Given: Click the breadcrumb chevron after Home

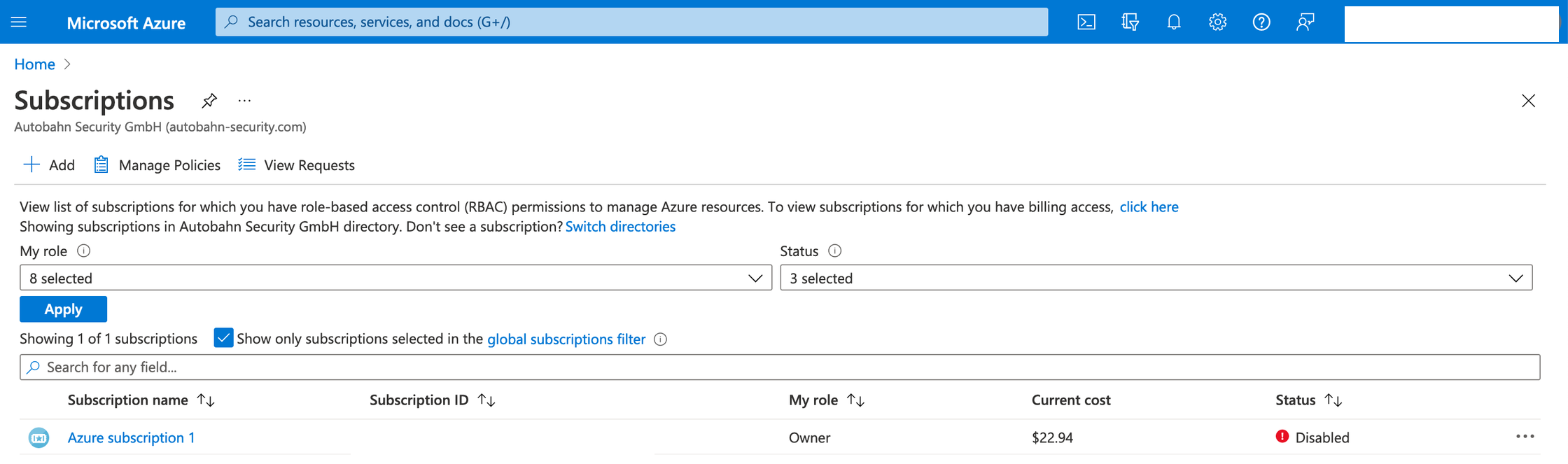Looking at the screenshot, I should (67, 64).
